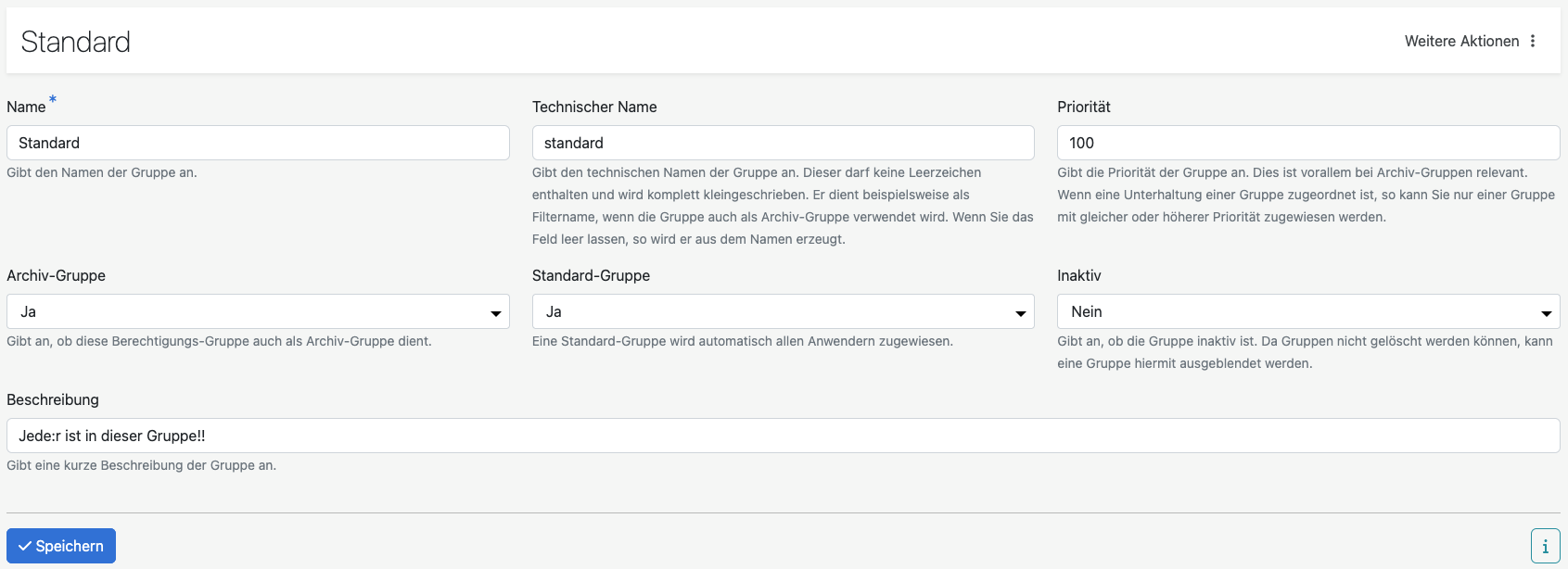Click the three-dot icon beside Weitere Aktionen
Image resolution: width=1568 pixels, height=569 pixels.
(x=1533, y=41)
